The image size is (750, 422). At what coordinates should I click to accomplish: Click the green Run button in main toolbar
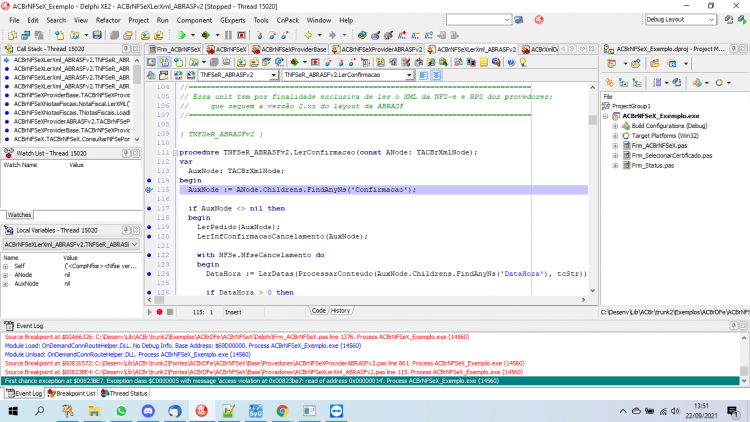(x=181, y=35)
